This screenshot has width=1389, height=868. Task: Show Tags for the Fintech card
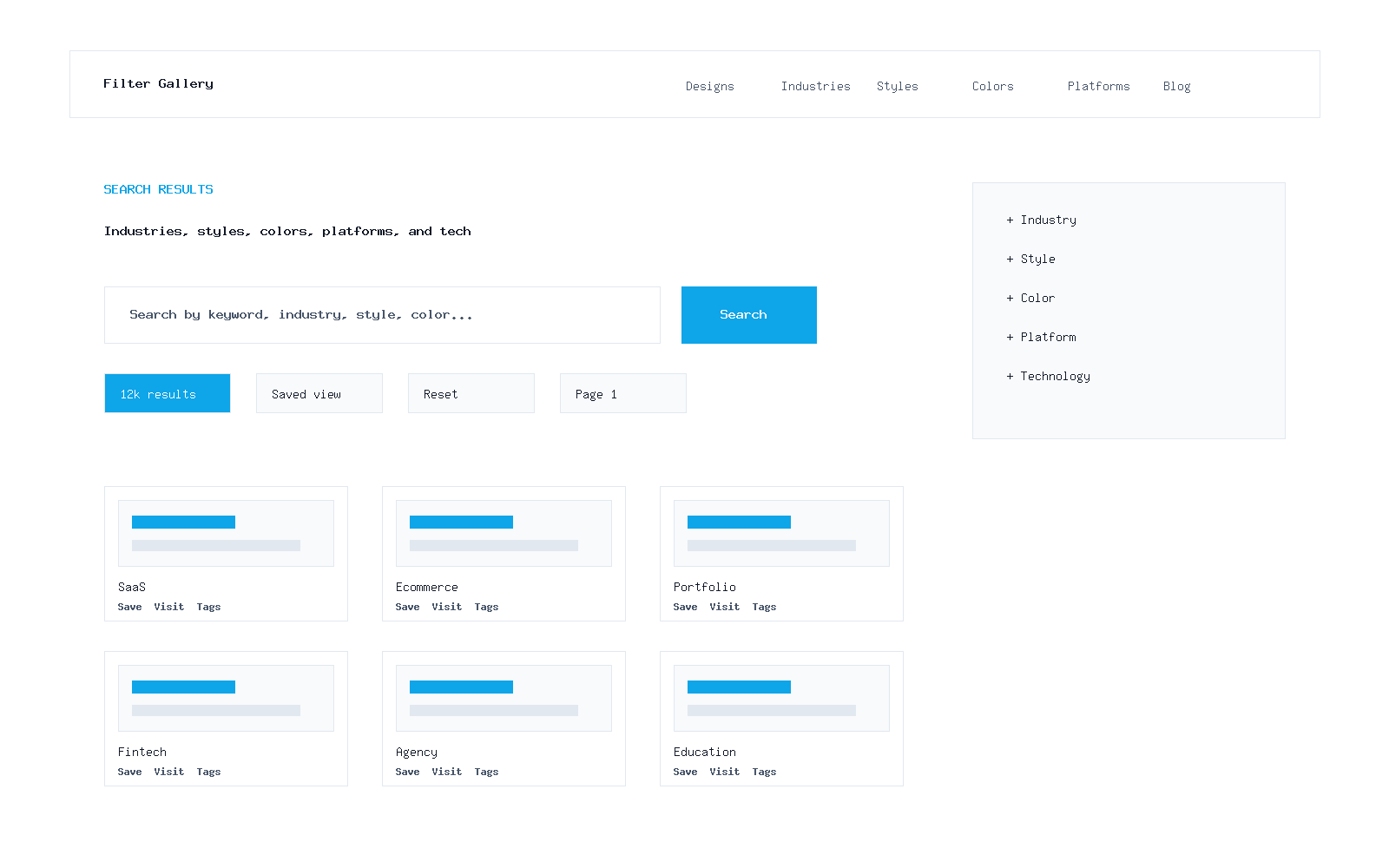point(208,772)
